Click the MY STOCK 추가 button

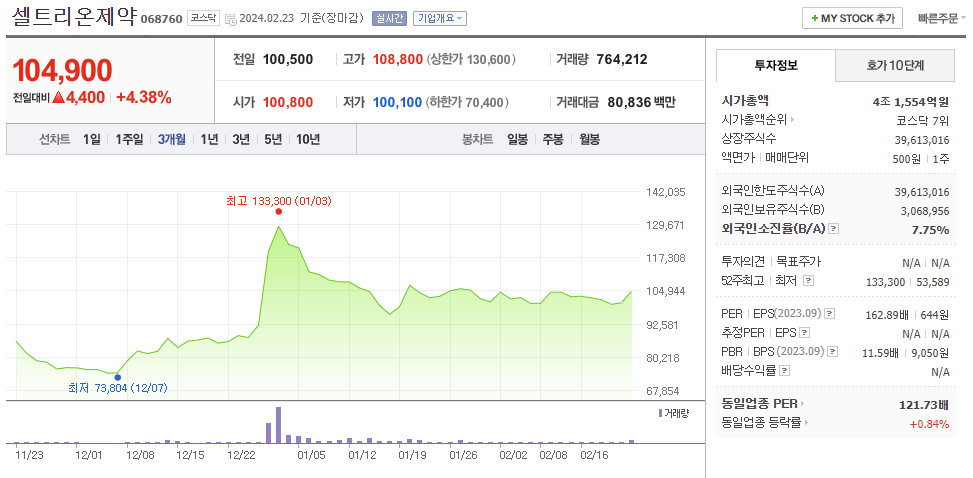(852, 19)
